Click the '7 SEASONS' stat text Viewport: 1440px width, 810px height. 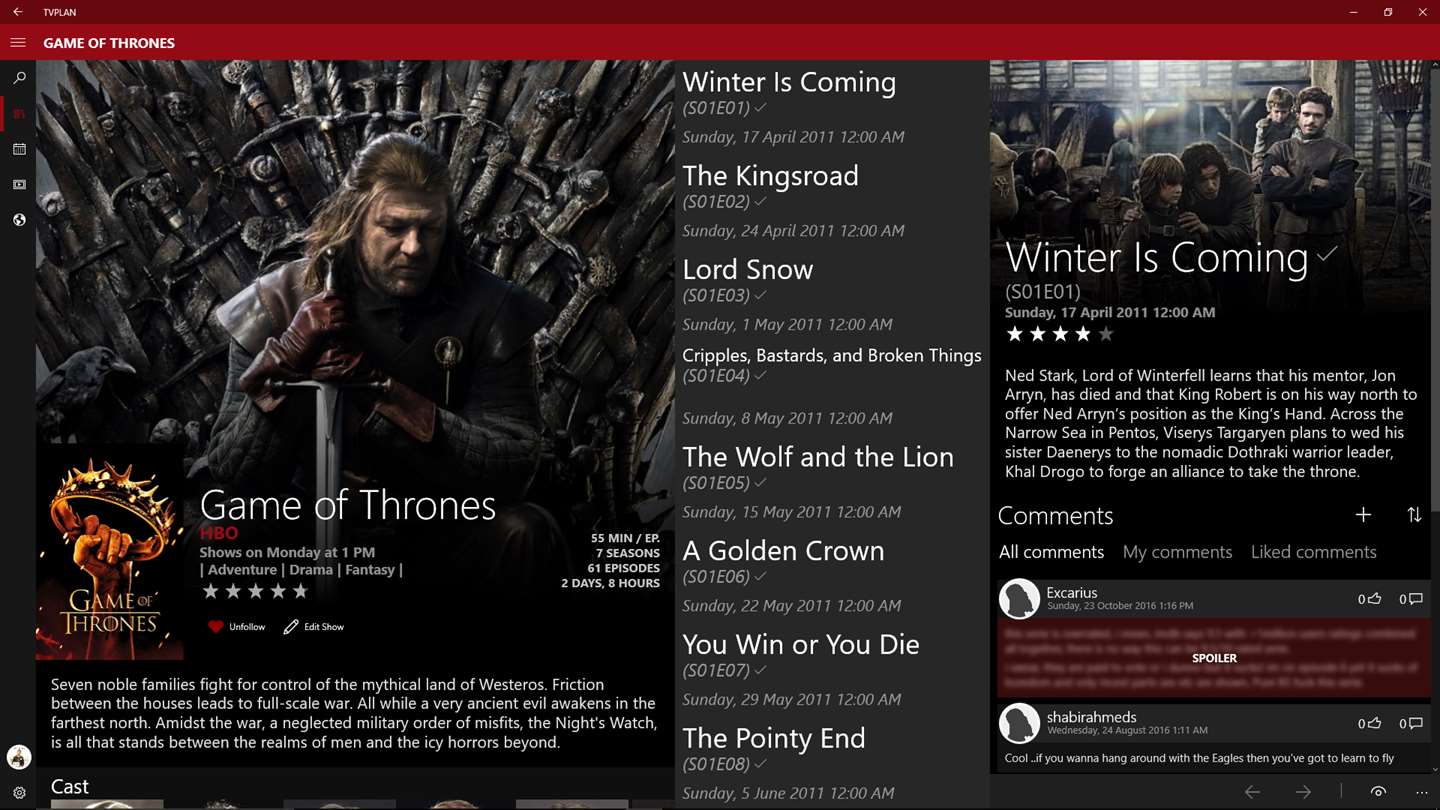coord(628,553)
